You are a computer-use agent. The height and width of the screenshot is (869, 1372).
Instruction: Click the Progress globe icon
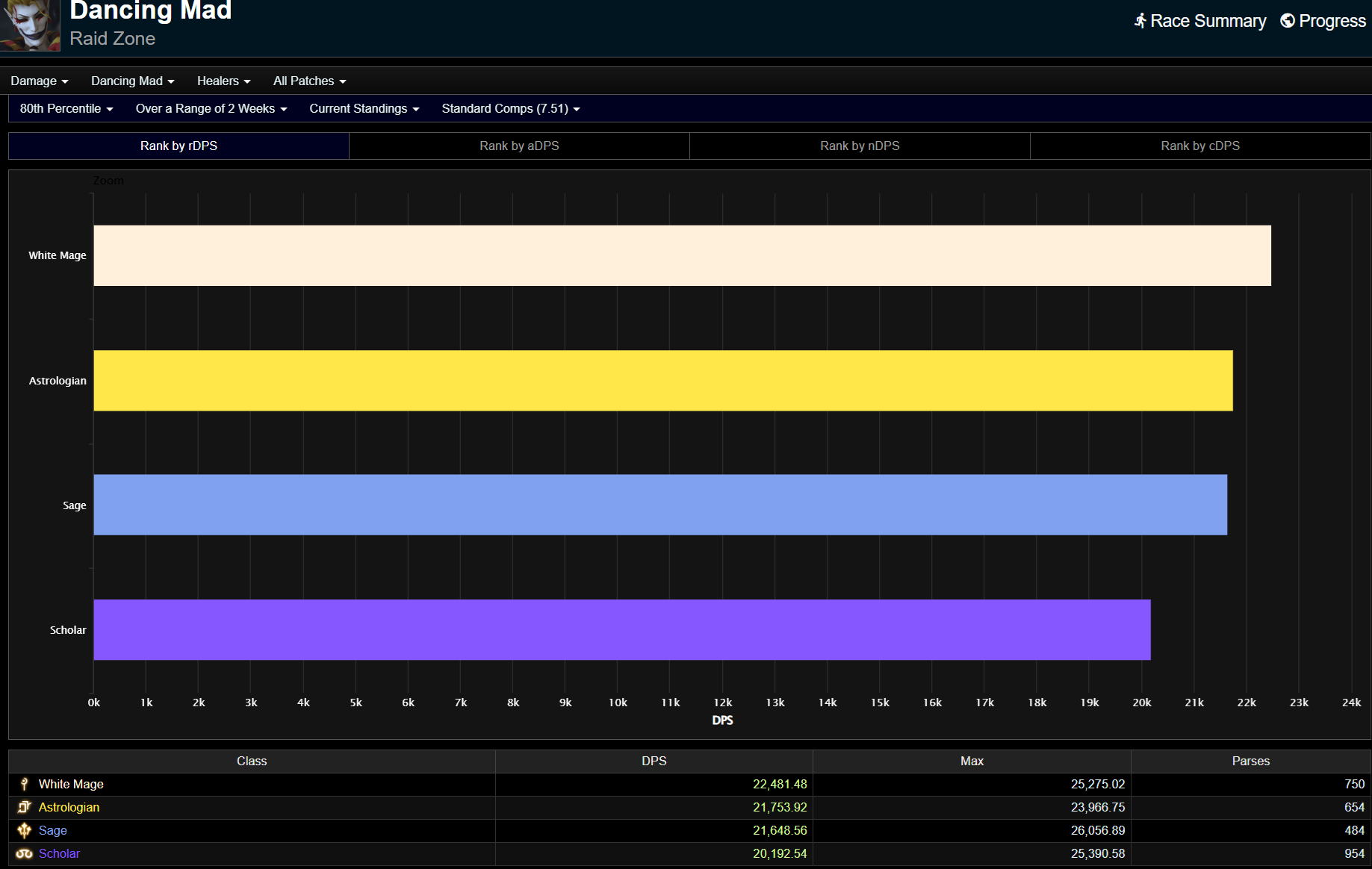[1288, 21]
